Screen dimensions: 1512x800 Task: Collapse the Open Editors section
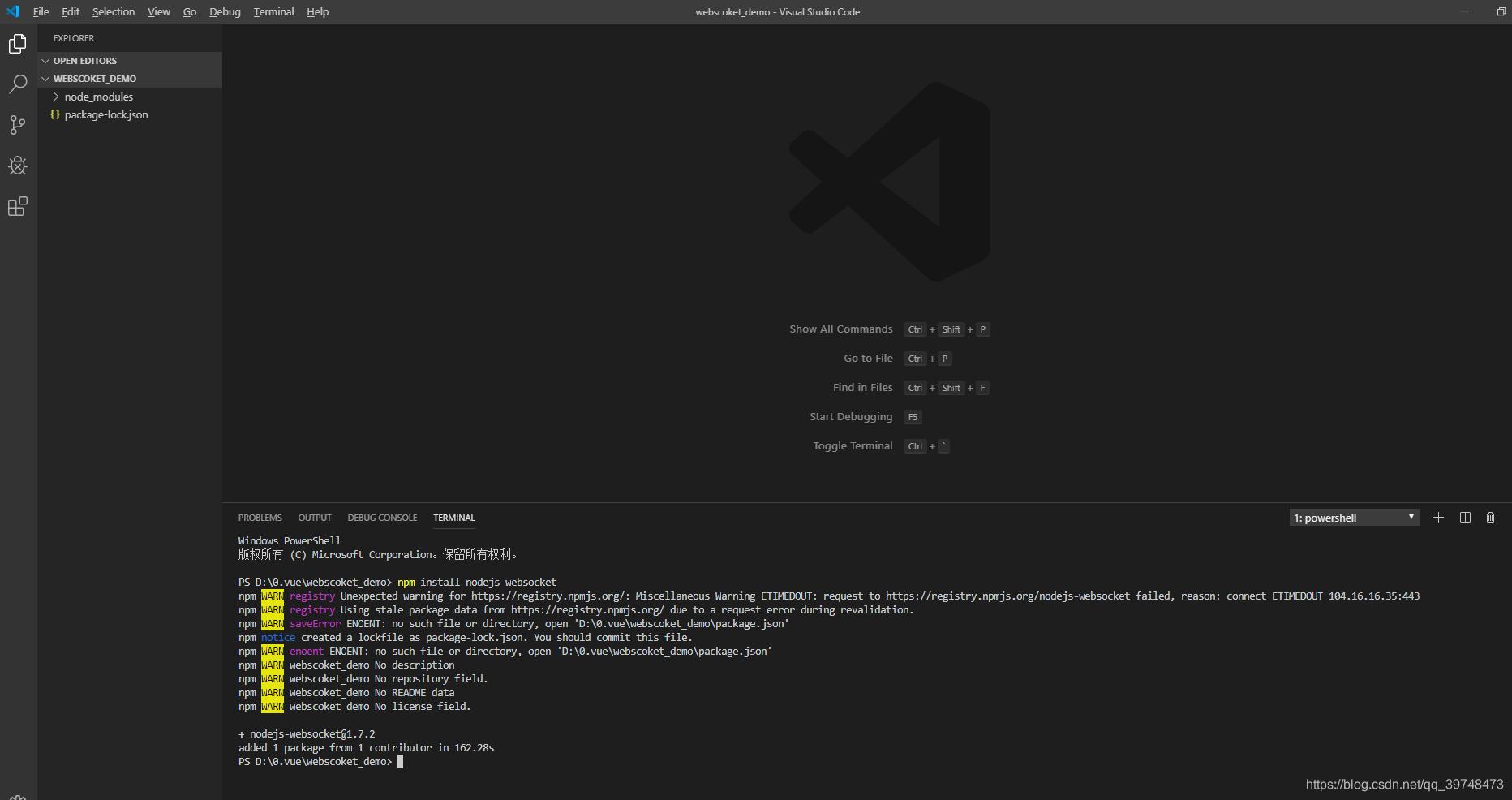pyautogui.click(x=130, y=61)
